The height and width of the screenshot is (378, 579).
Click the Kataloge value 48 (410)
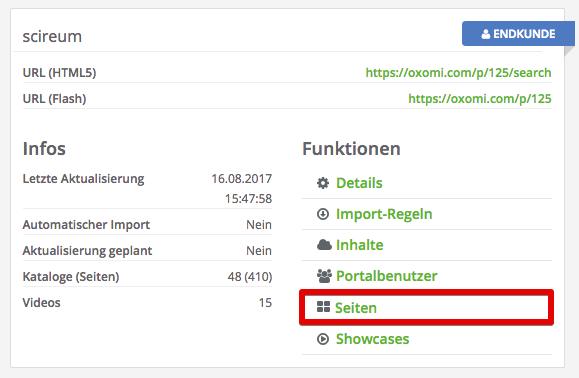coord(250,276)
